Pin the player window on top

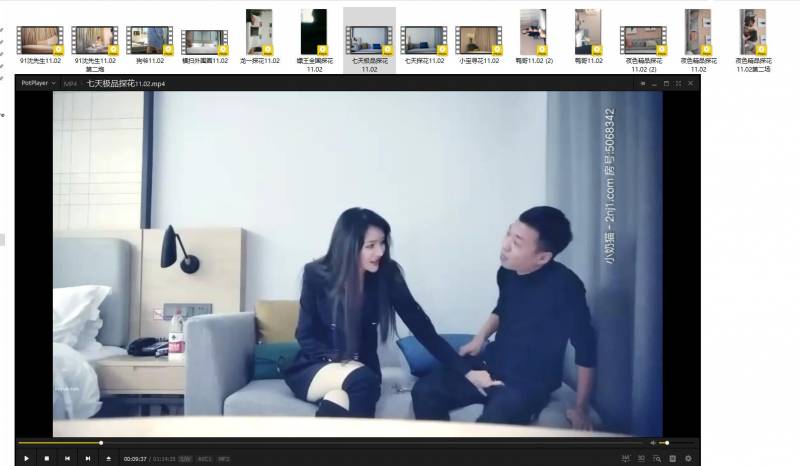tap(643, 84)
